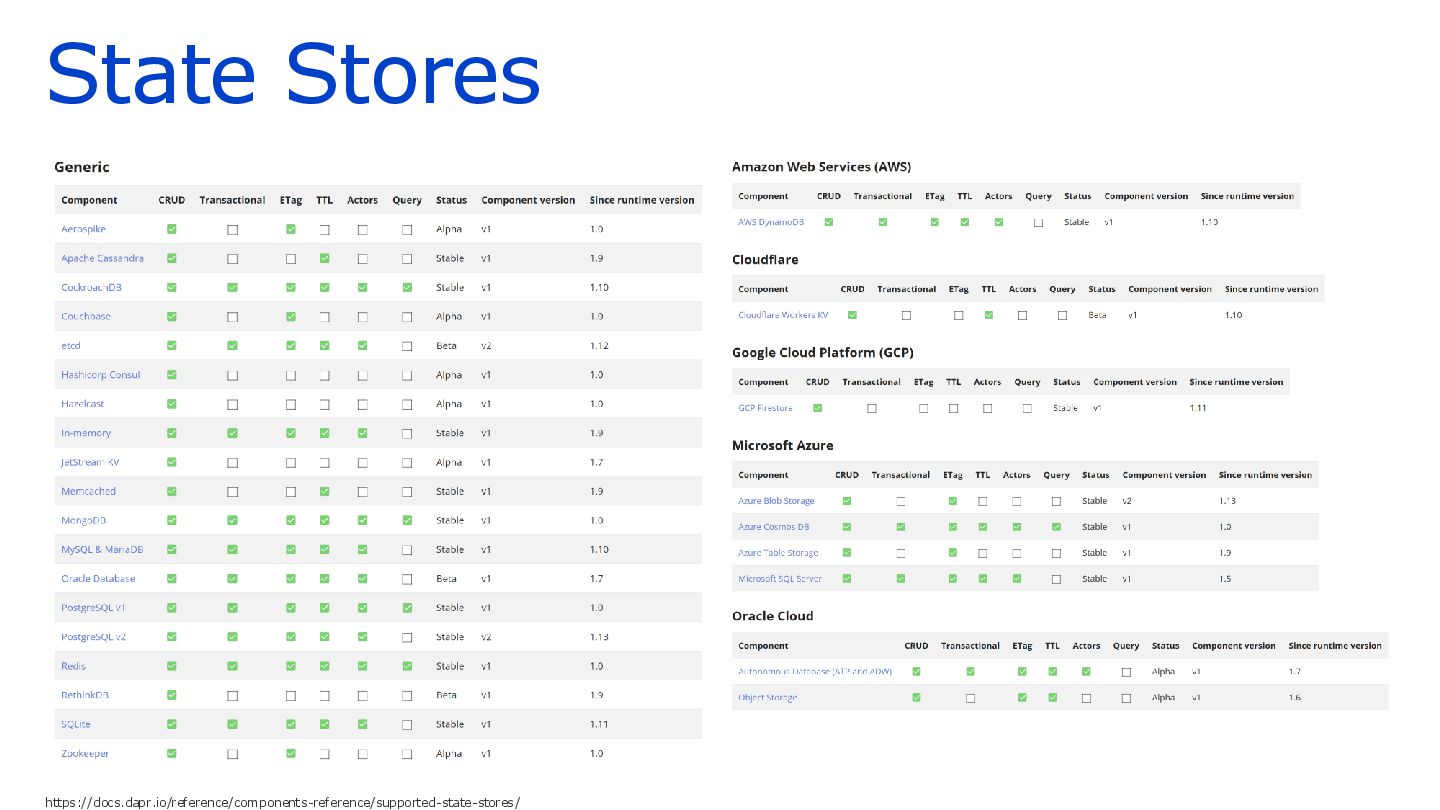Click the Autonomous Database (ATP and ADW) link
This screenshot has width=1440, height=810.
pos(815,672)
